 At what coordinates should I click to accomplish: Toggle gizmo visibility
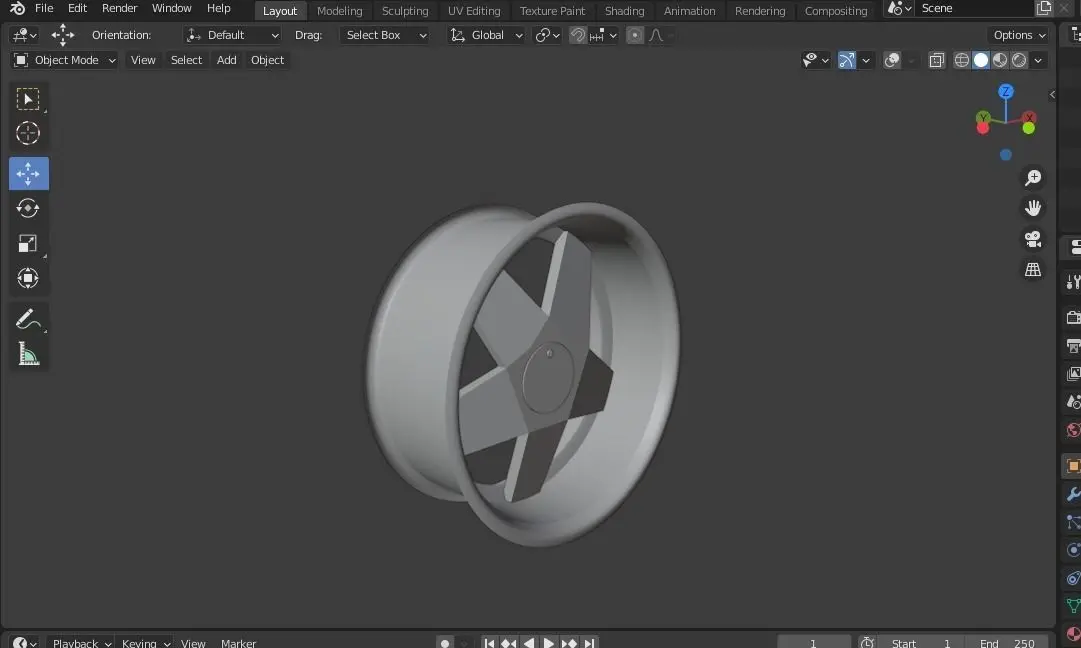click(x=847, y=60)
